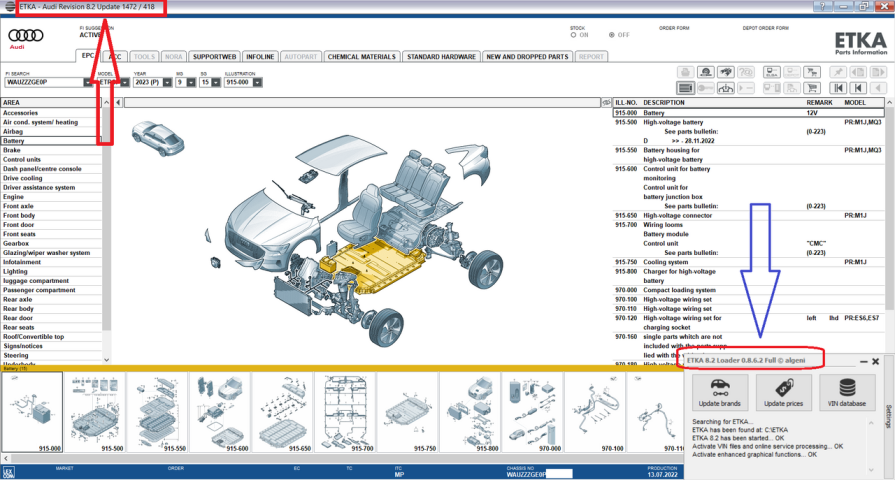895x480 pixels.
Task: Open the shopping cart order icon
Action: (x=812, y=88)
